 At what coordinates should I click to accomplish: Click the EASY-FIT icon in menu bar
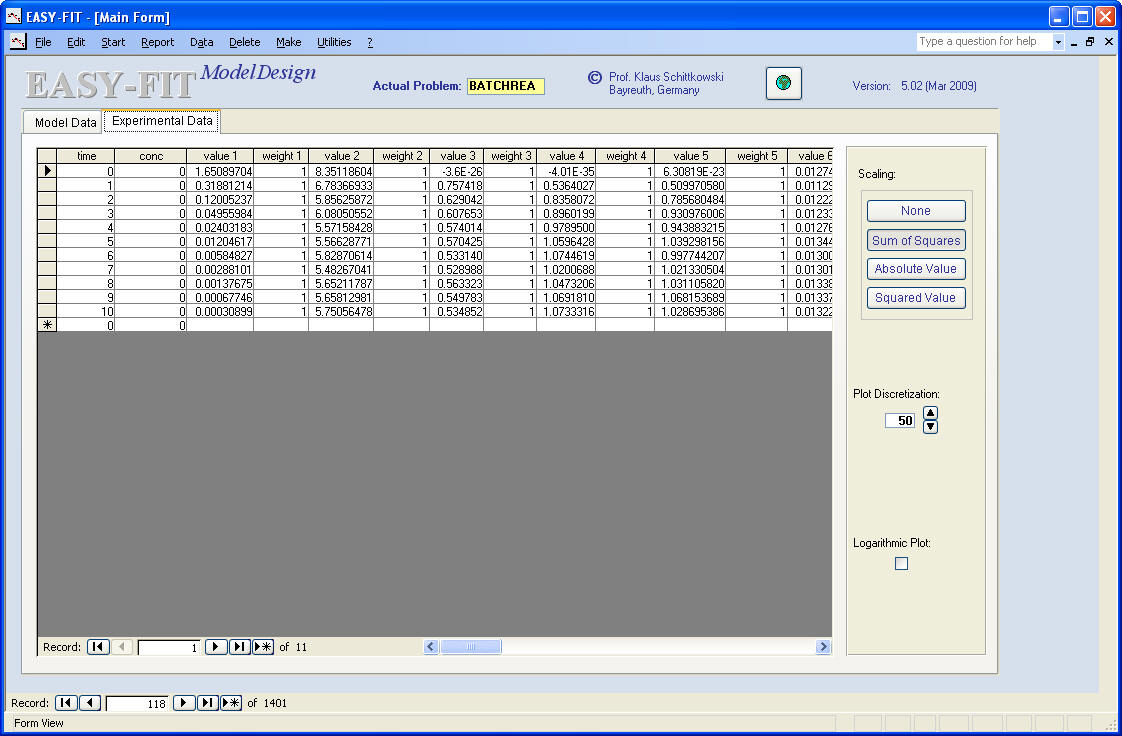[x=17, y=42]
